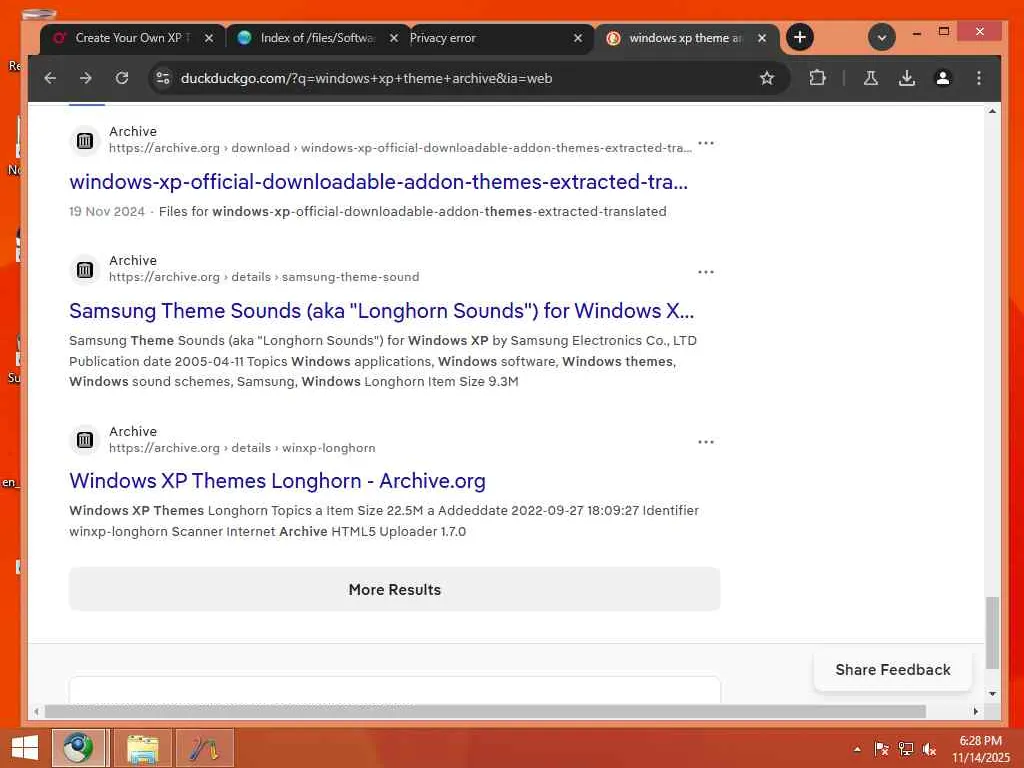Open options menu for Longhorn Themes result
This screenshot has width=1024, height=768.
tap(706, 442)
